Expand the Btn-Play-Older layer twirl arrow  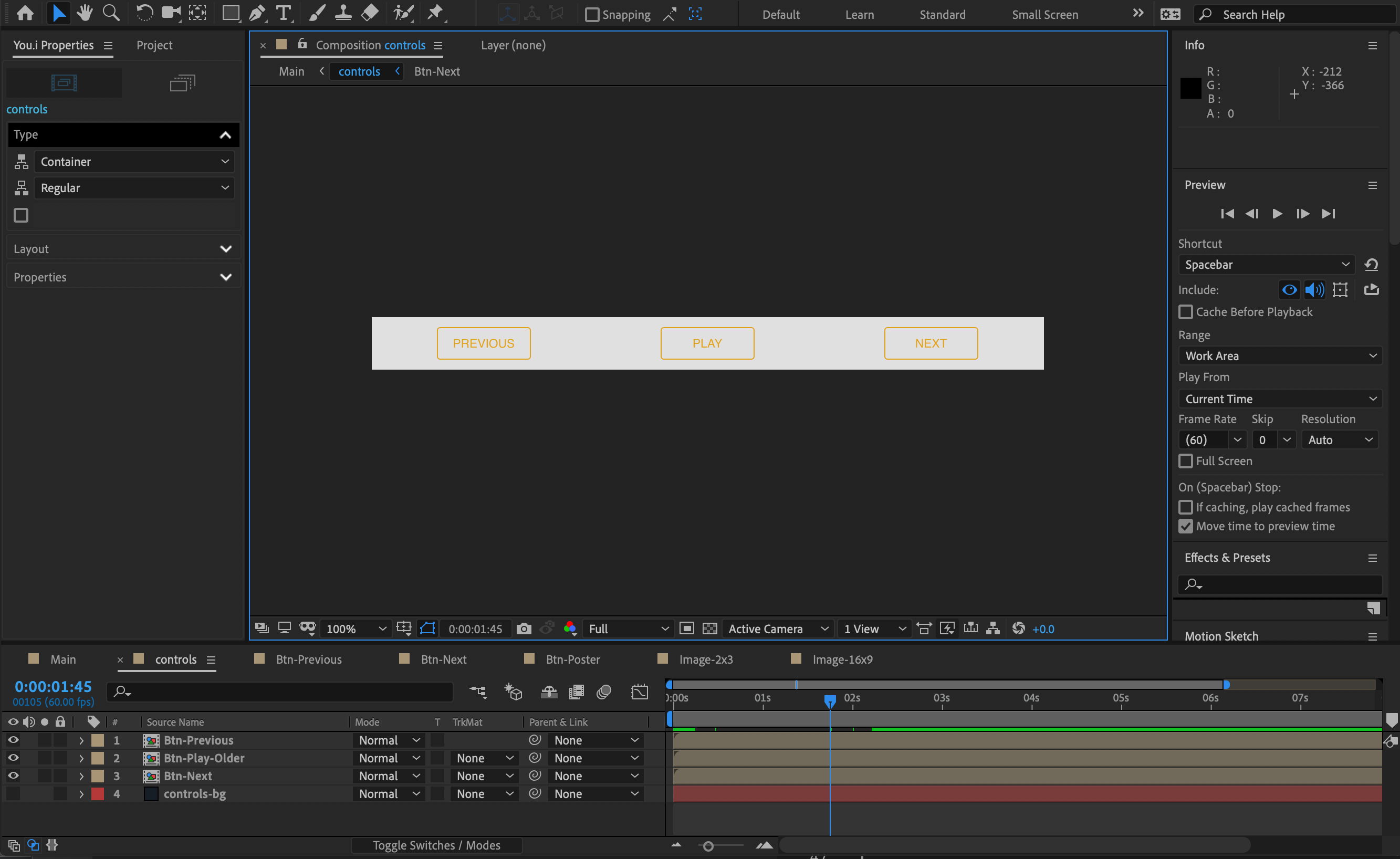(81, 758)
